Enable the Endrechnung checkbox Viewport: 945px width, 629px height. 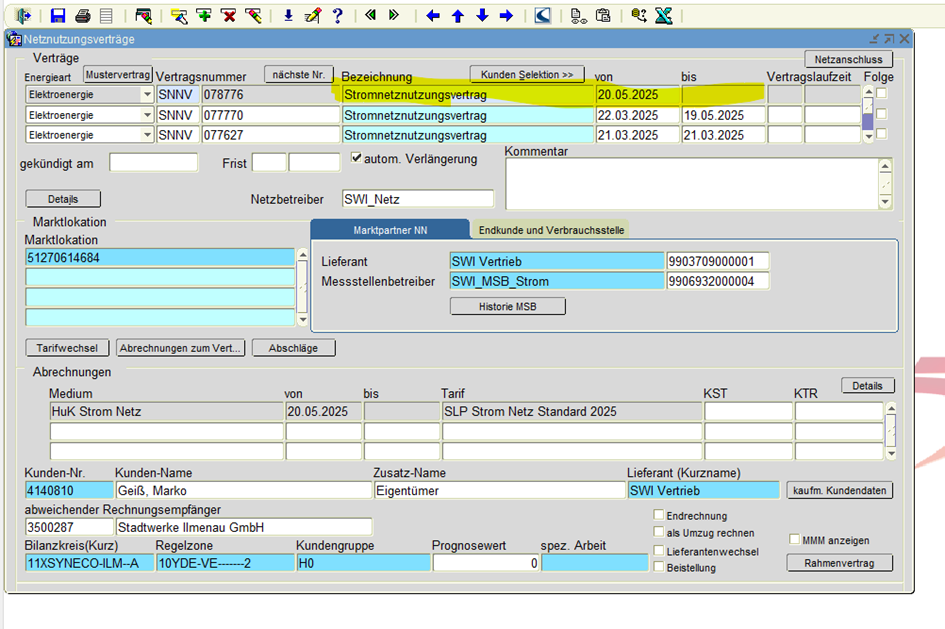click(659, 516)
